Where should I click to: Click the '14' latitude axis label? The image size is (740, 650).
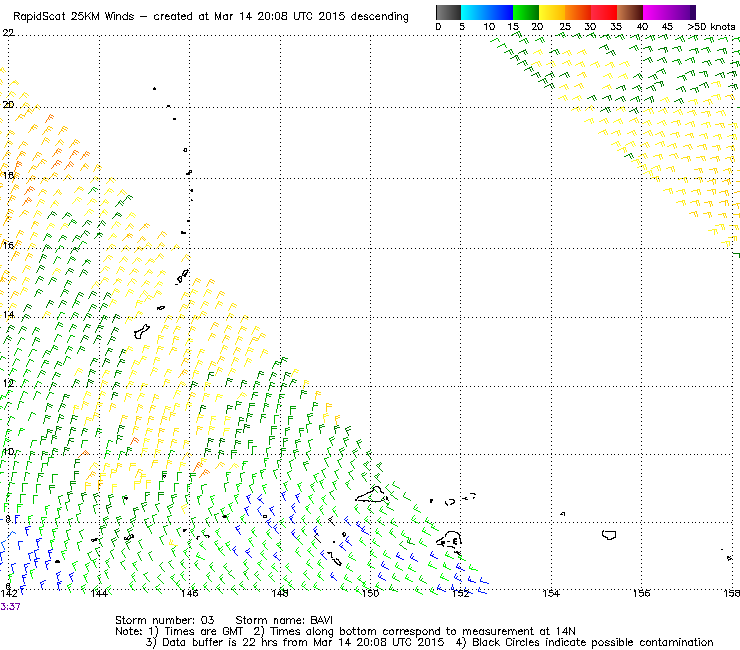(8, 315)
